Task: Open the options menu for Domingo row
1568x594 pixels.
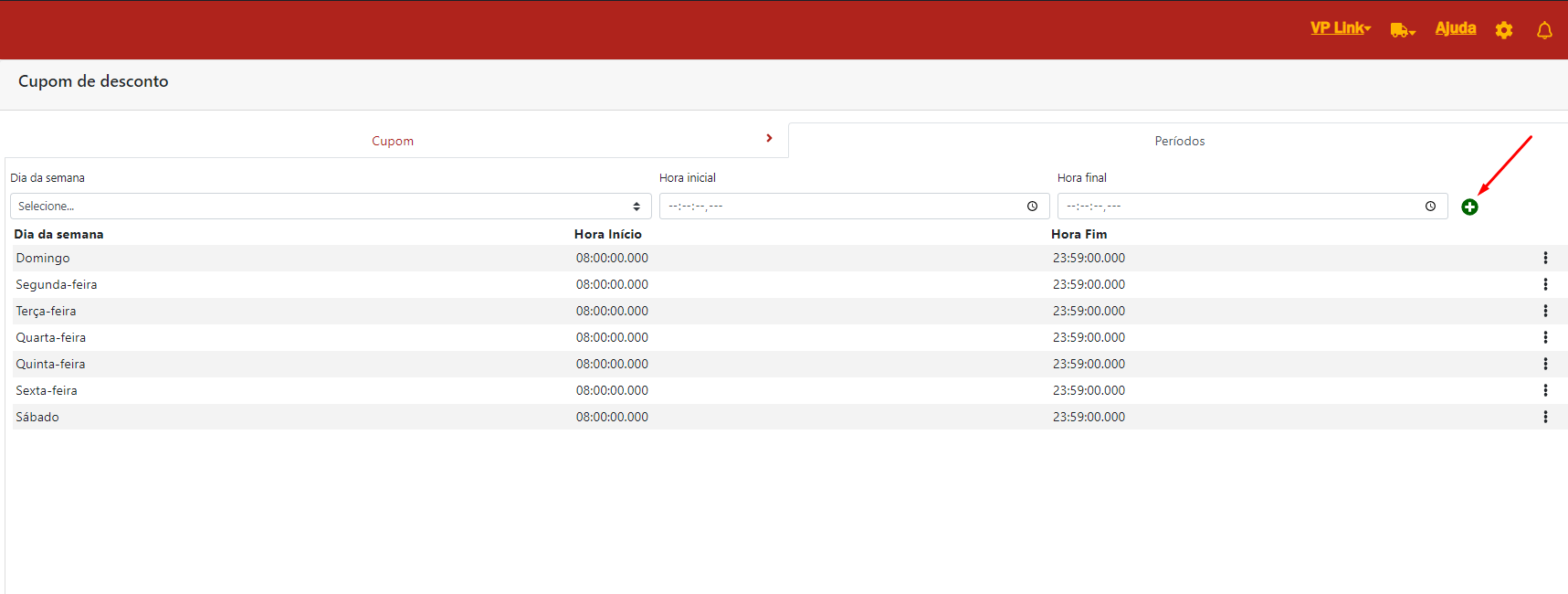Action: click(x=1545, y=259)
